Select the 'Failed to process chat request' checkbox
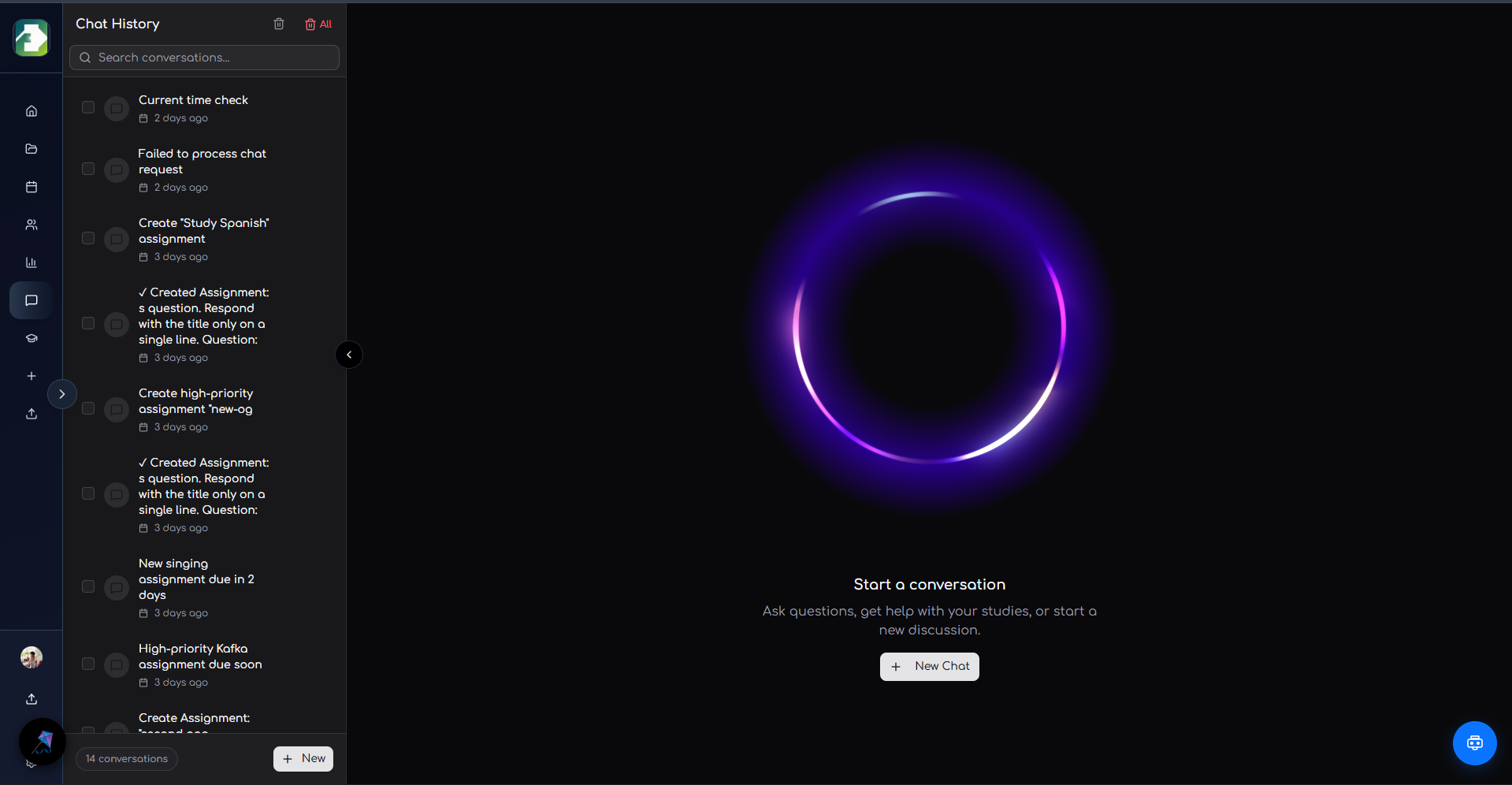1512x785 pixels. [x=88, y=169]
